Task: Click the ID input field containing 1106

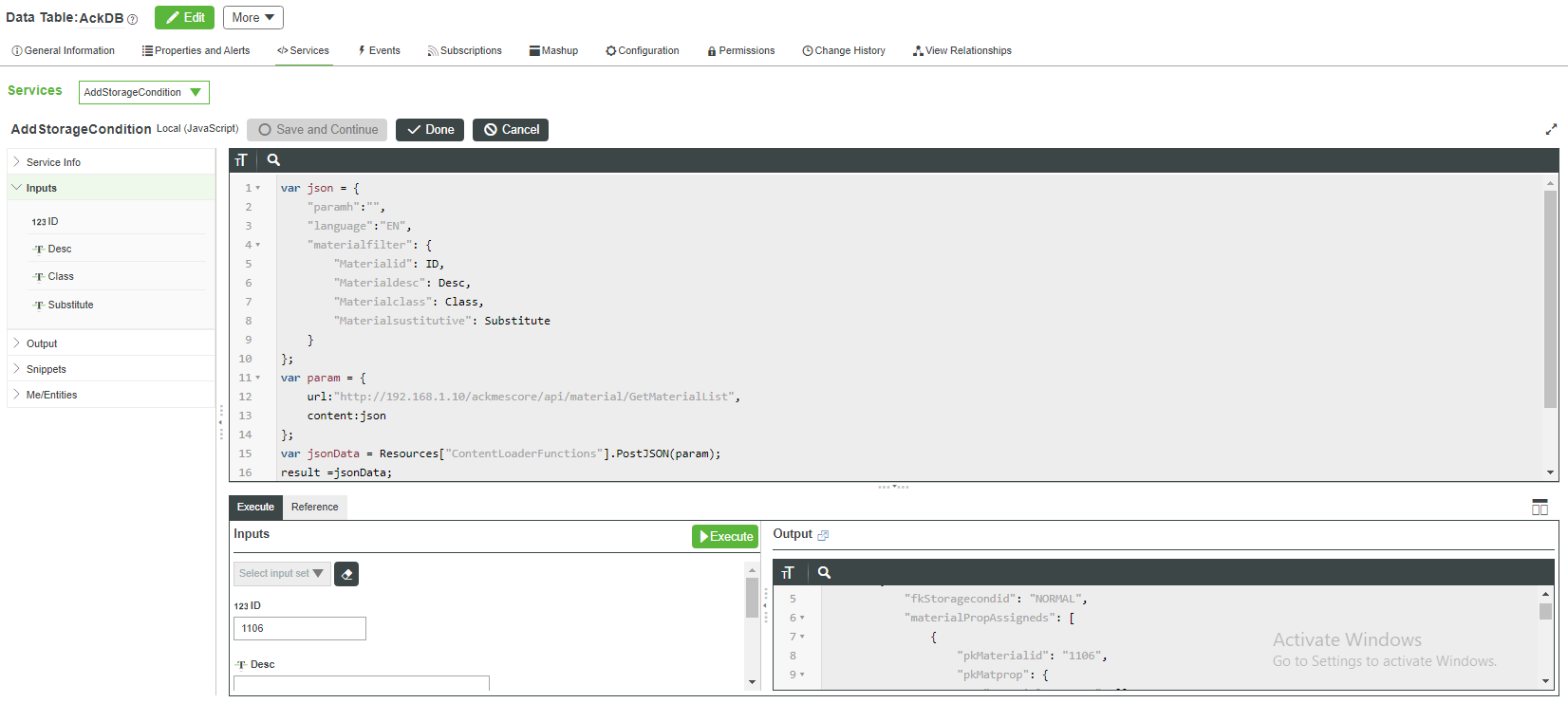Action: (x=299, y=628)
